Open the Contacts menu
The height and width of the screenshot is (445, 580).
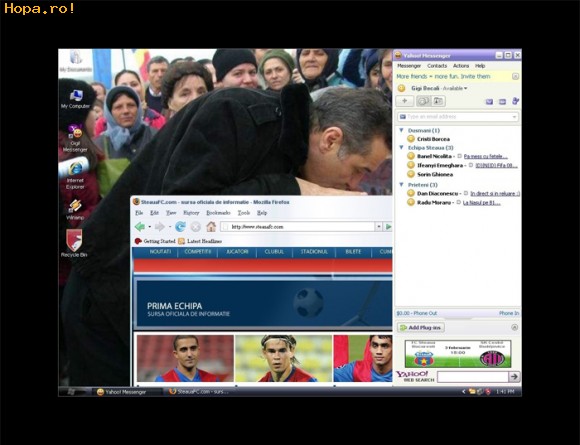point(437,66)
